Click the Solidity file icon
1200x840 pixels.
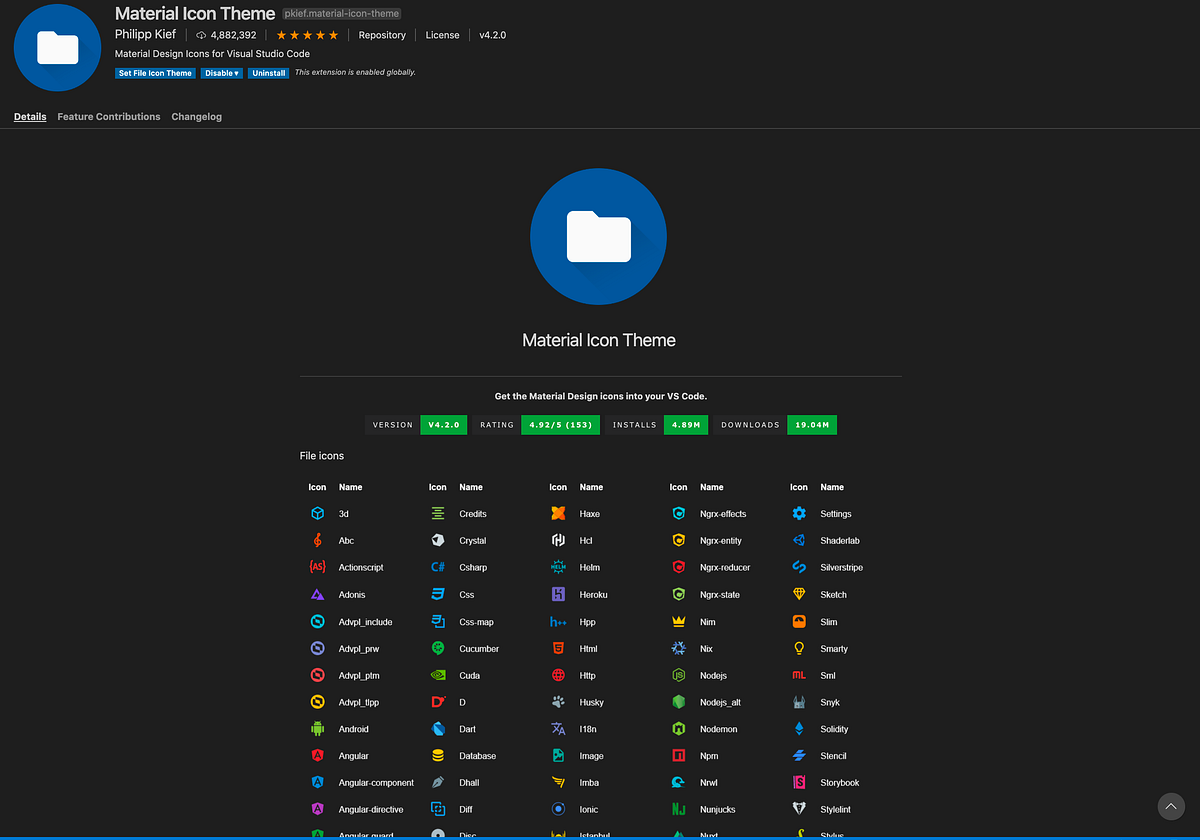[x=798, y=728]
